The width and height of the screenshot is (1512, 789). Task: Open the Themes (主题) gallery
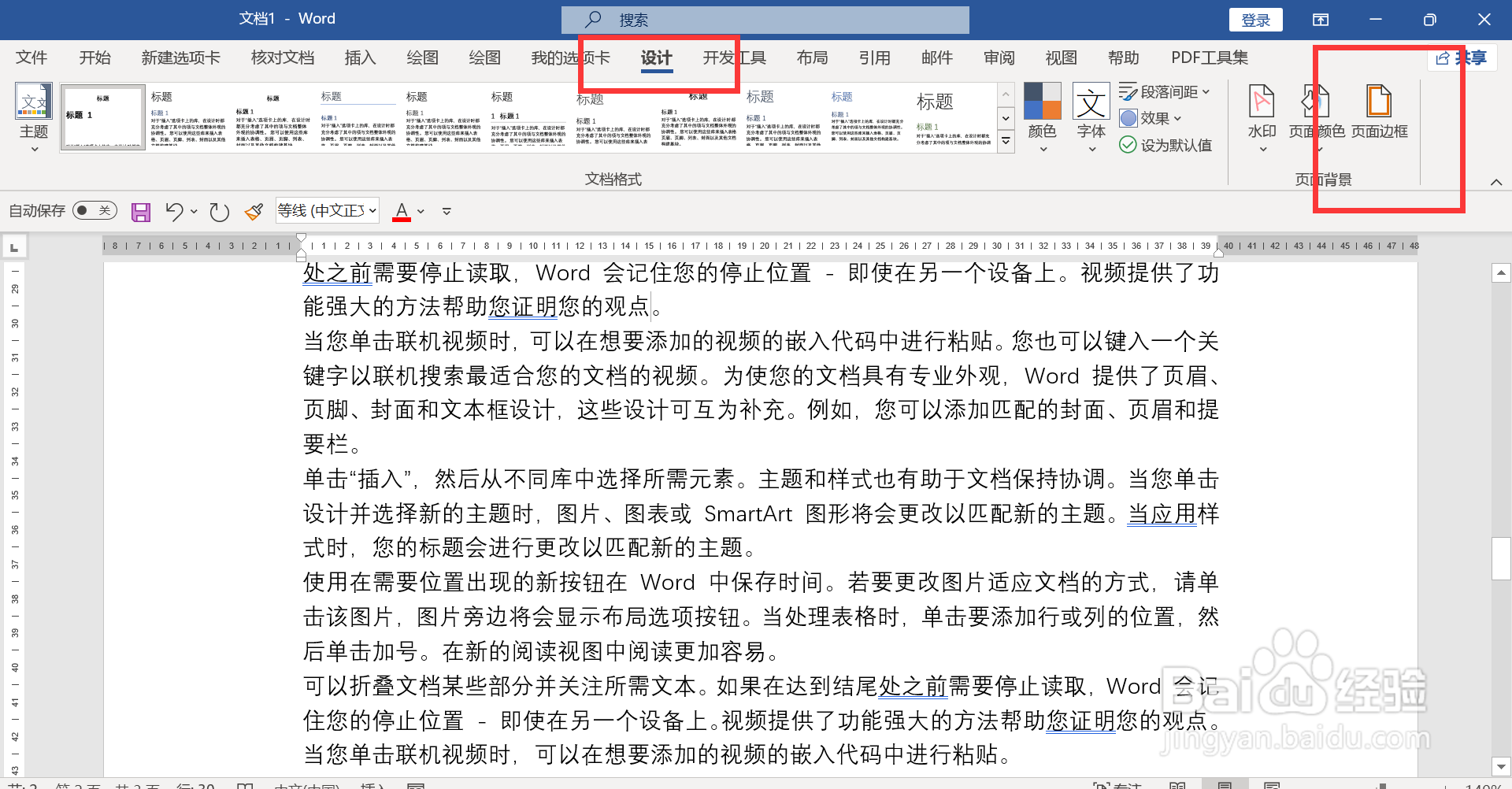(34, 117)
